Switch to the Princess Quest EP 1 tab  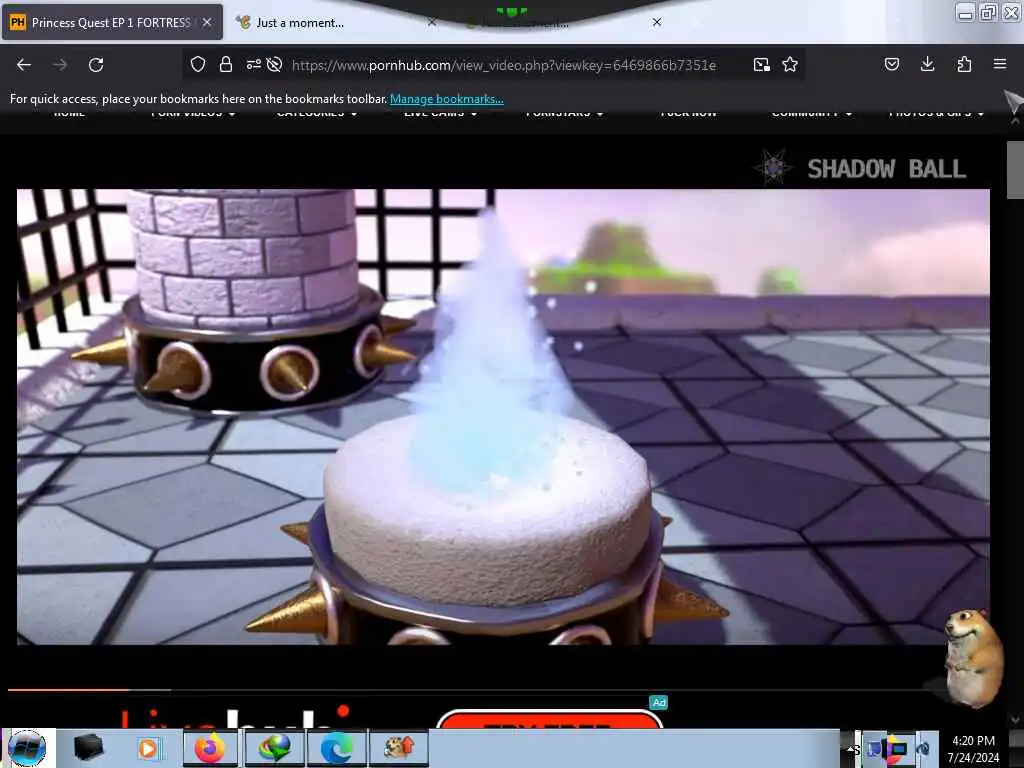pos(112,22)
